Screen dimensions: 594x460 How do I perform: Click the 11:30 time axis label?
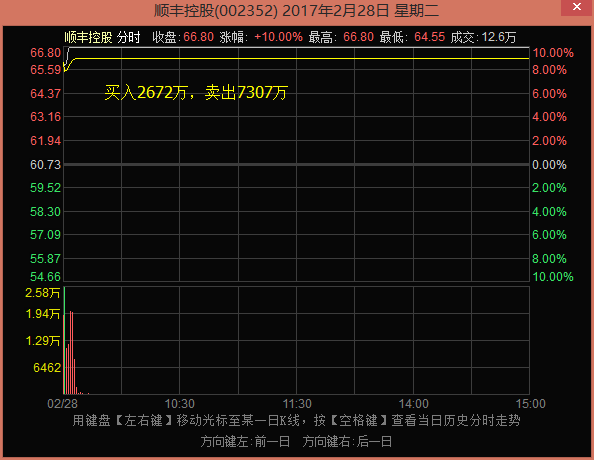pyautogui.click(x=297, y=404)
